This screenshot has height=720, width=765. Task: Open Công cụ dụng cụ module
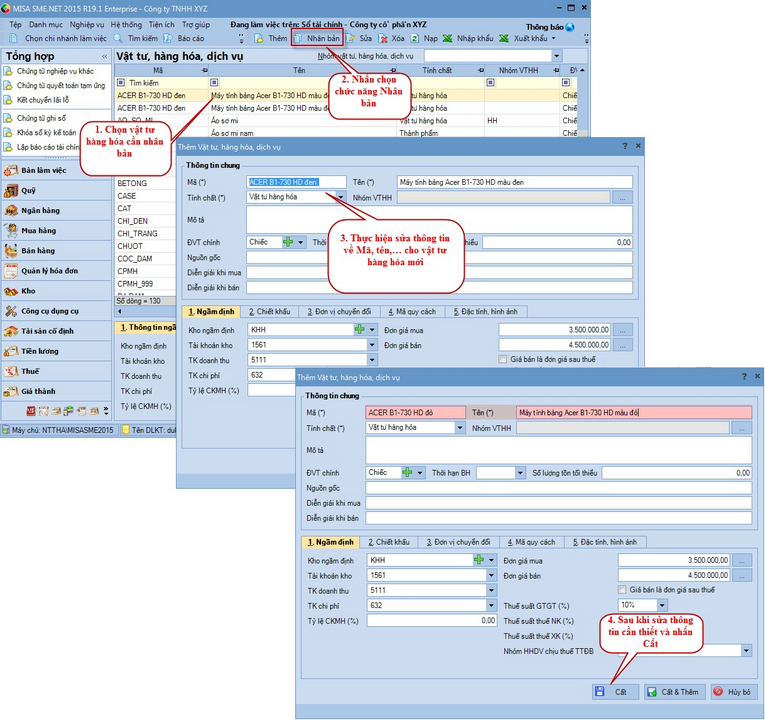[57, 311]
